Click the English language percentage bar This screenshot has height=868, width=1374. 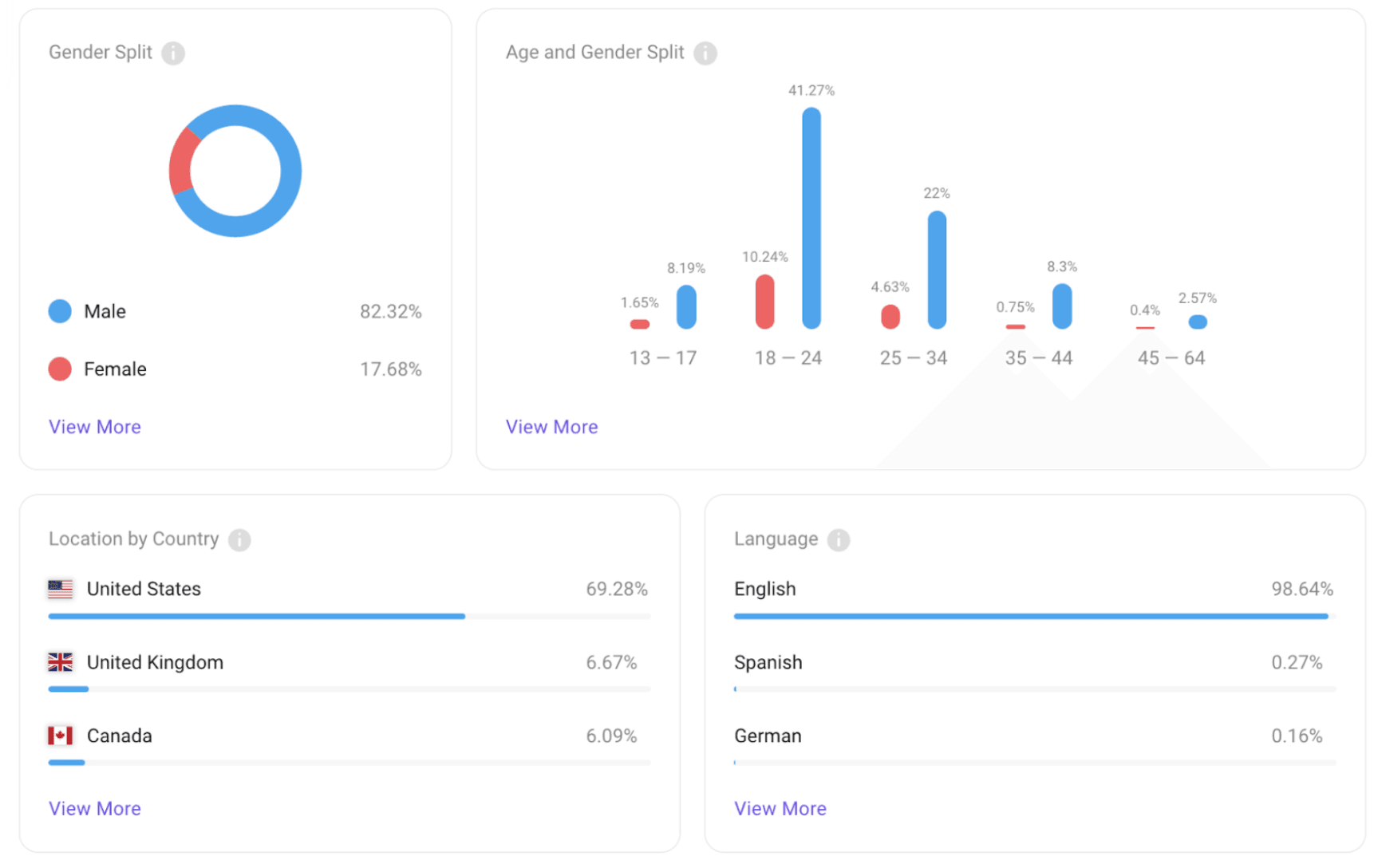point(1030,617)
